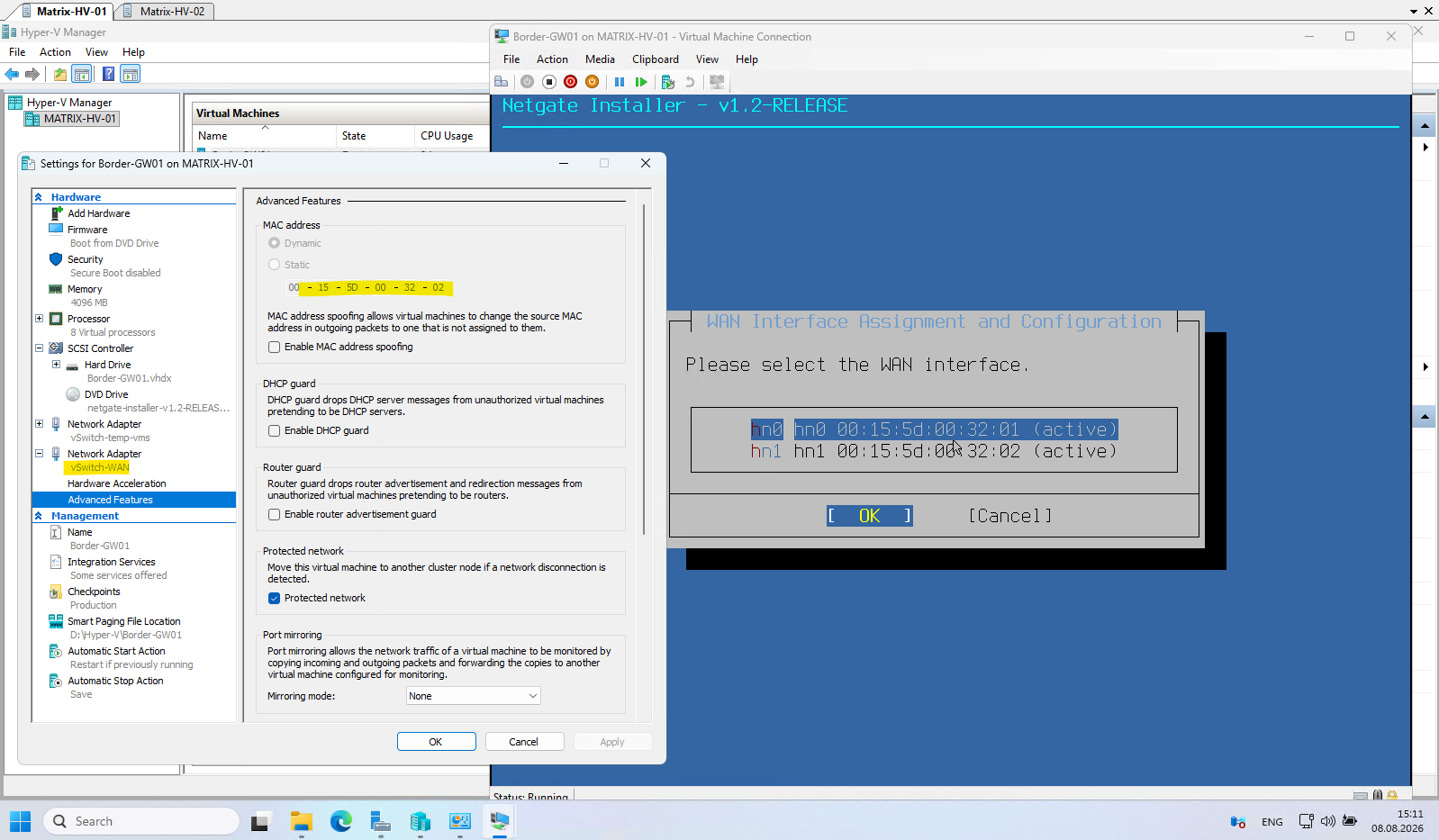This screenshot has width=1439, height=840.
Task: Click Cancel in the Settings dialog
Action: [x=524, y=742]
